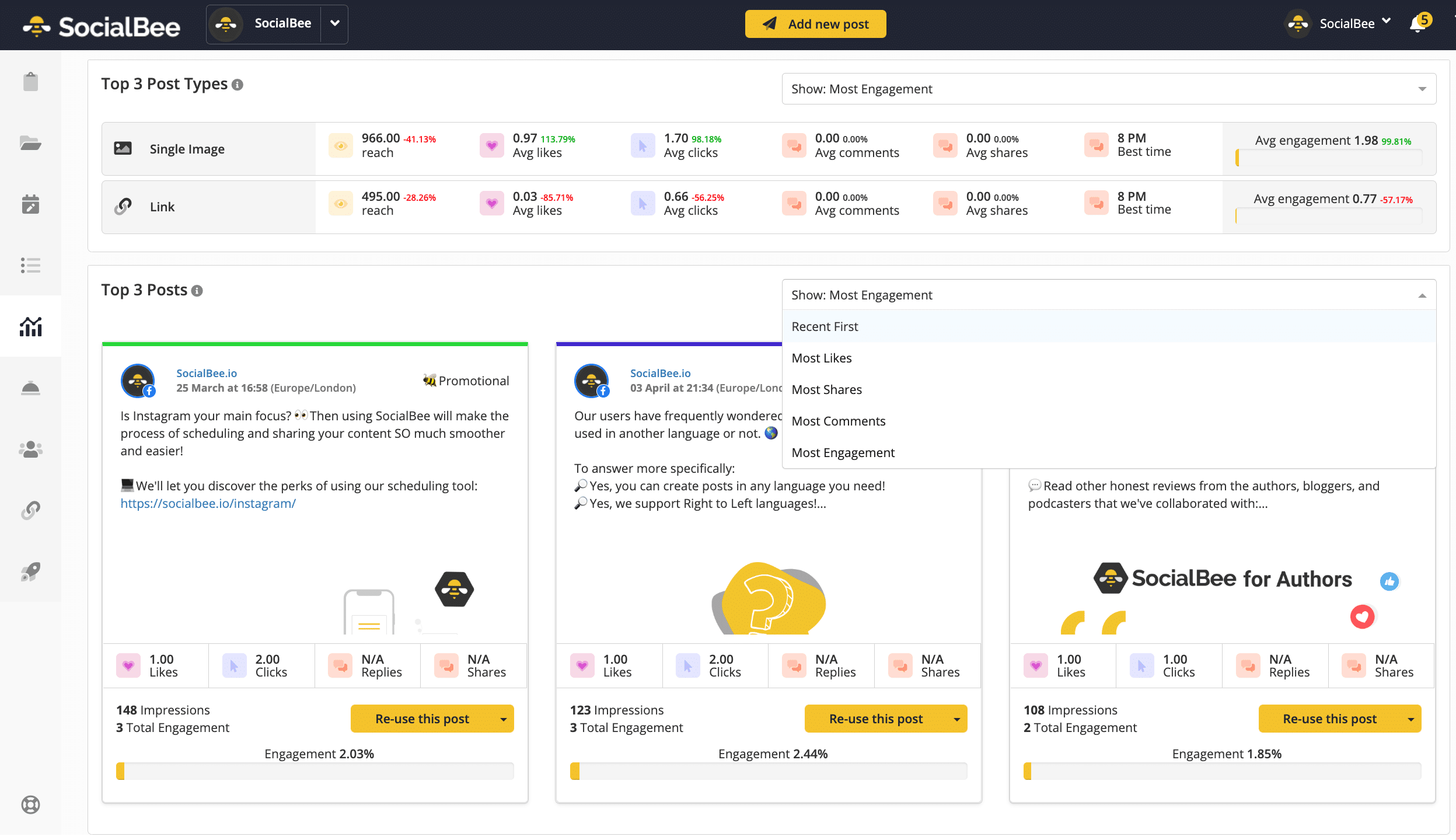This screenshot has width=1456, height=840.
Task: Open the lifebuoy help icon in sidebar
Action: (x=30, y=805)
